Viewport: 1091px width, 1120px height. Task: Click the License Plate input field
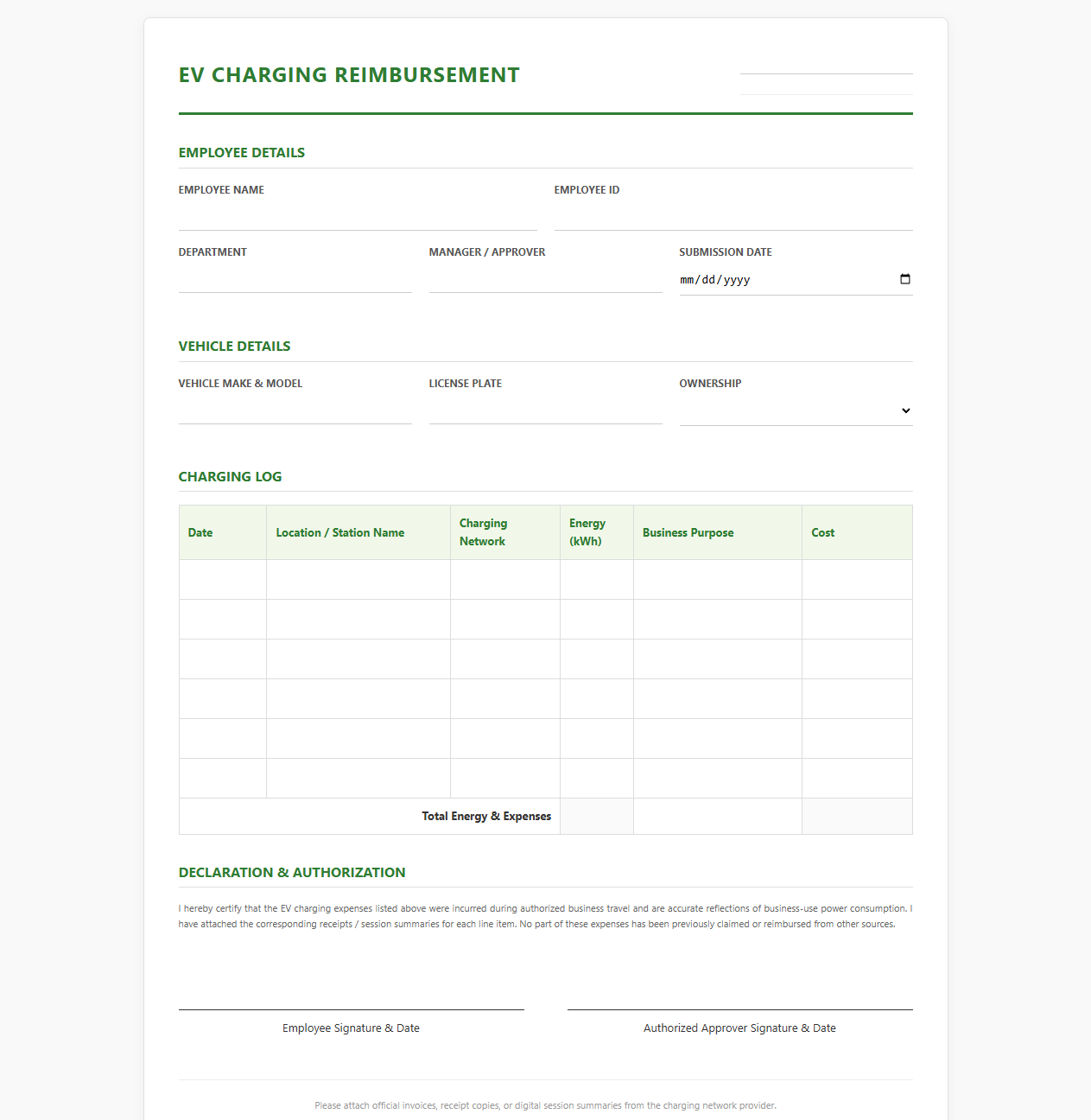click(x=546, y=410)
